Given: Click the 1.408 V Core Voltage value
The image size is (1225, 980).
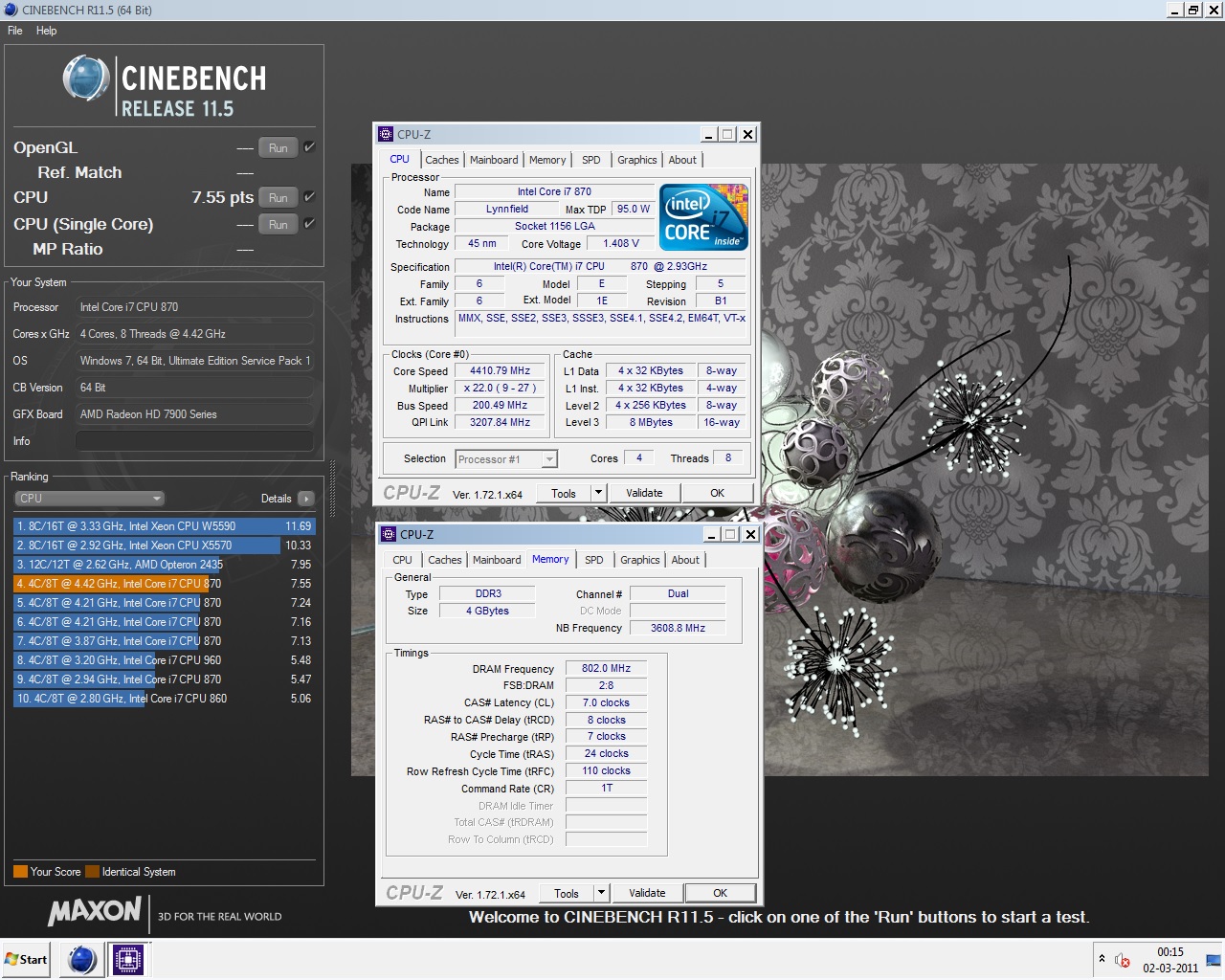Looking at the screenshot, I should tap(621, 243).
